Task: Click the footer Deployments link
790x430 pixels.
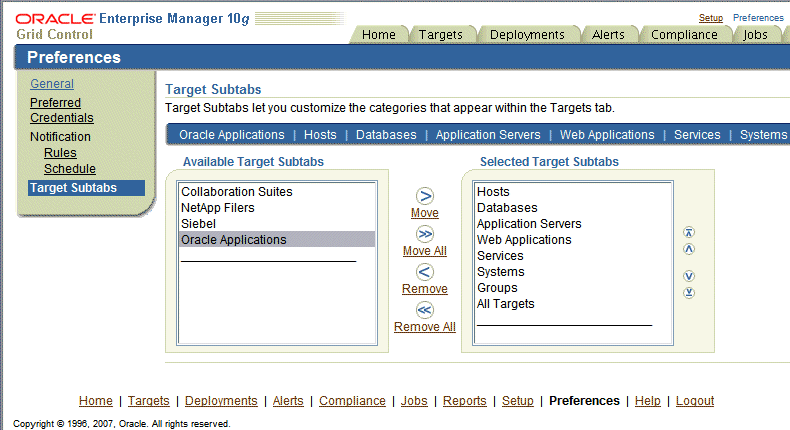Action: coord(221,401)
